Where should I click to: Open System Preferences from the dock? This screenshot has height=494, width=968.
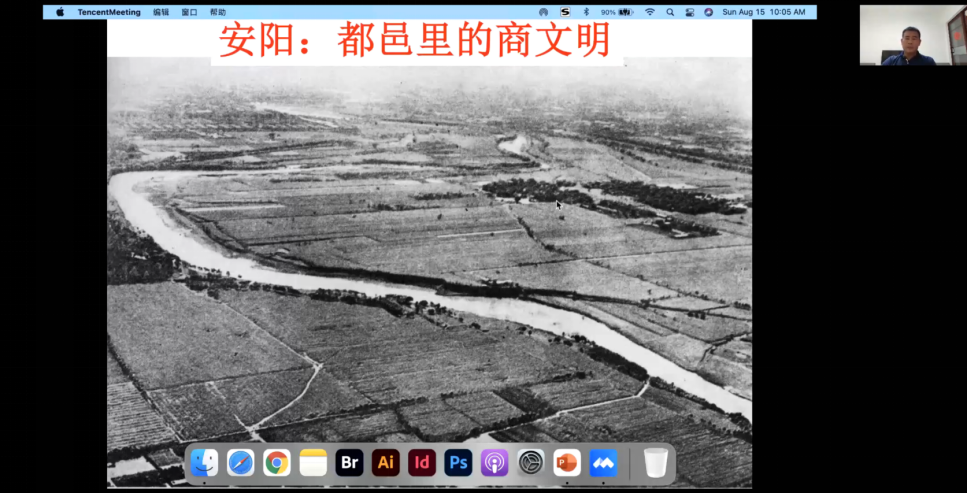click(x=530, y=463)
